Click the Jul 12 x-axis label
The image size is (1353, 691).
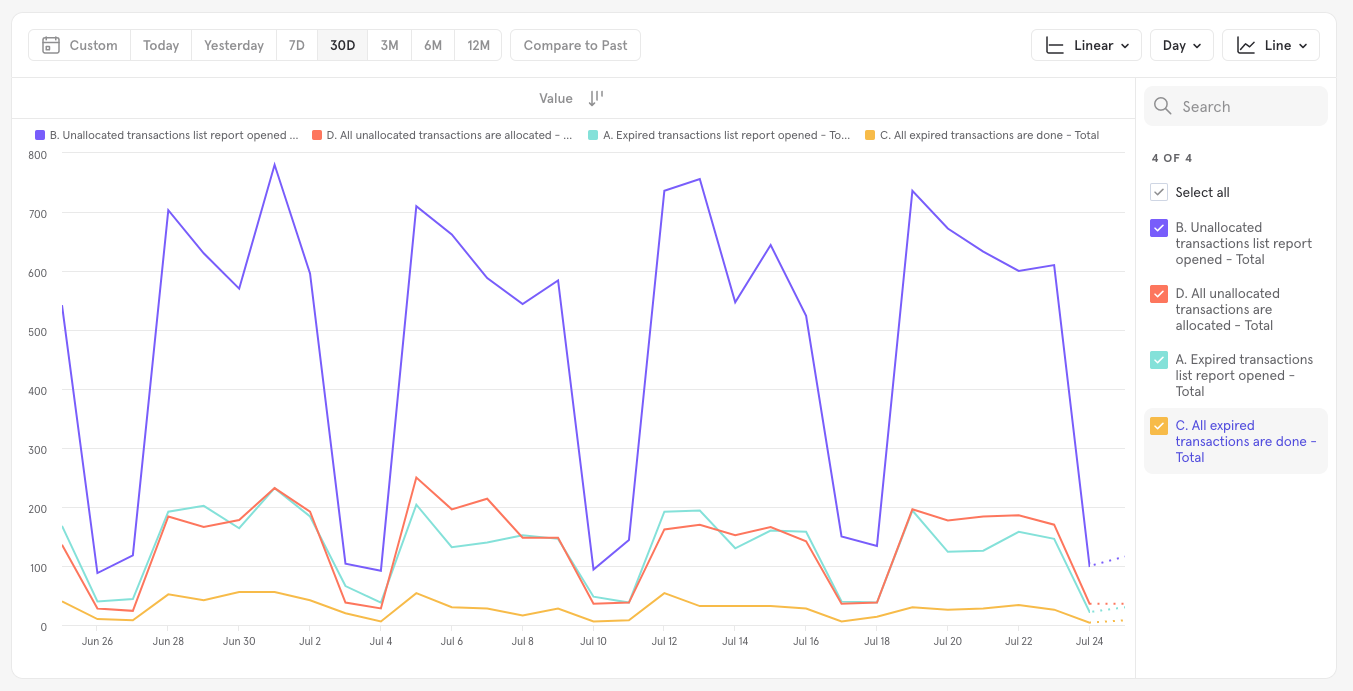point(665,642)
